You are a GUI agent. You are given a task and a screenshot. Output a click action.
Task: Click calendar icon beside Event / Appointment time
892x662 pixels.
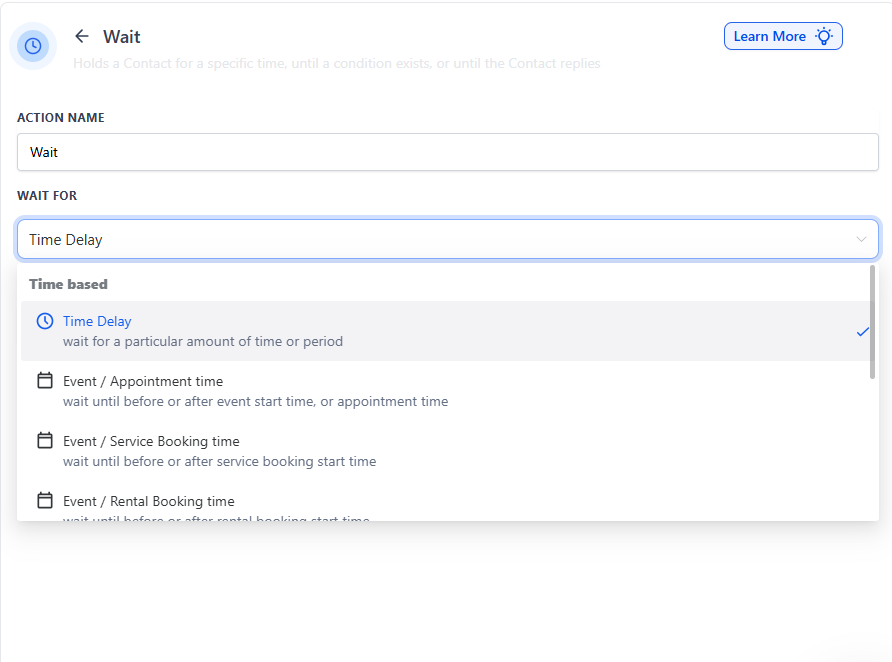coord(45,381)
